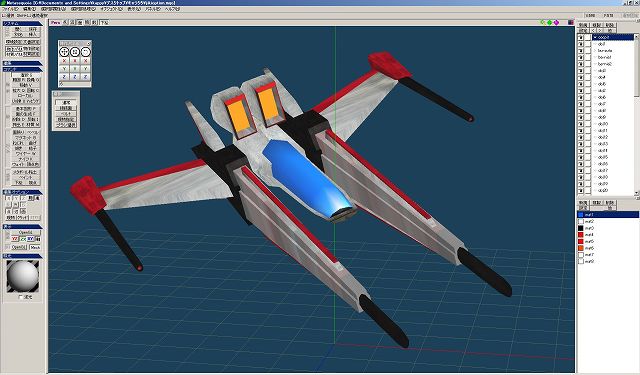Select the ローカル command
640x375 pixels.
[x=25, y=95]
